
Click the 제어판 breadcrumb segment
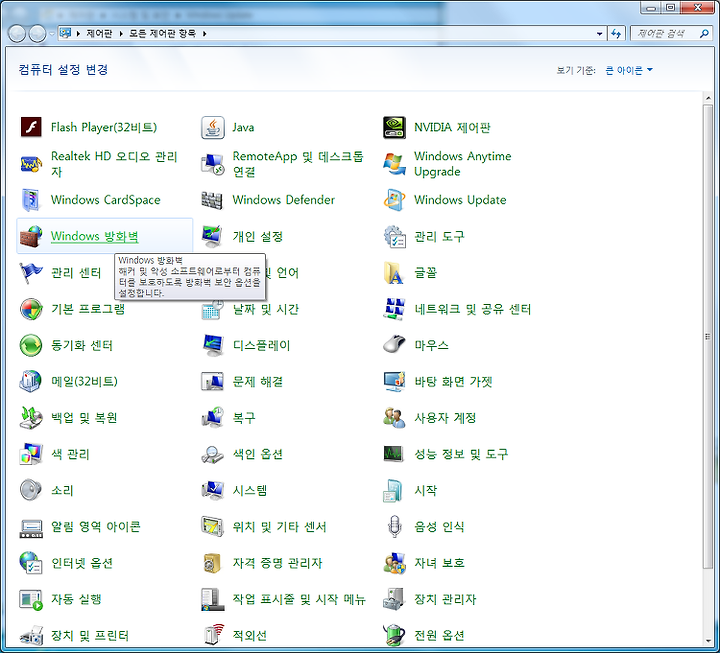point(99,34)
